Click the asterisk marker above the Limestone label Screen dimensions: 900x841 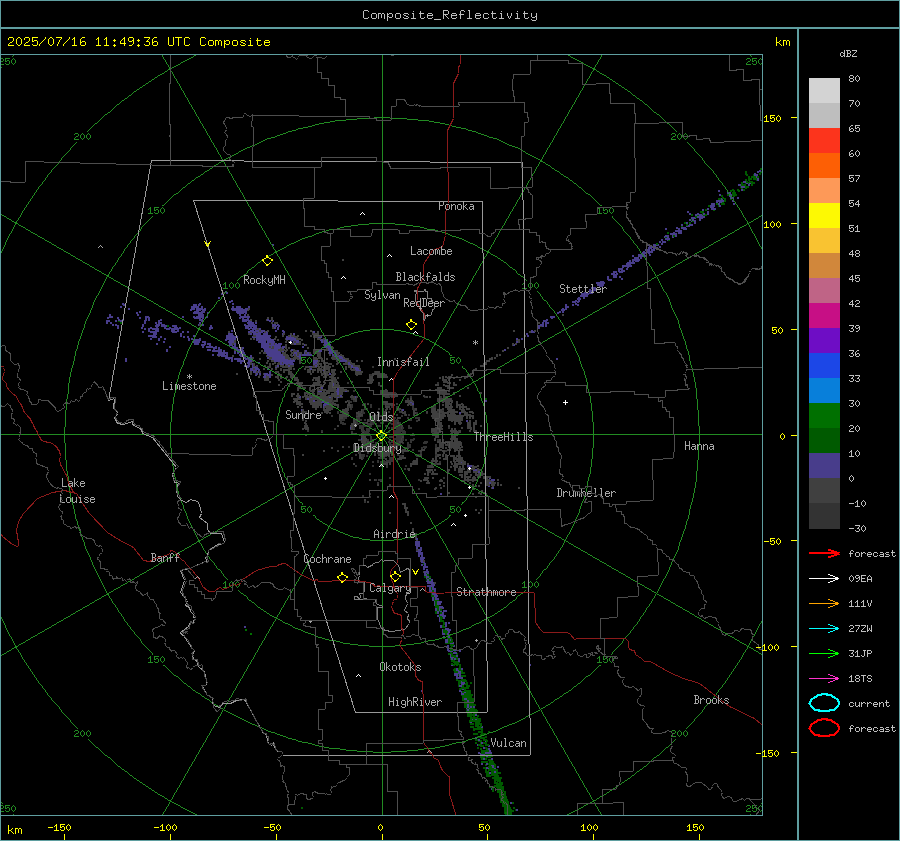(189, 377)
